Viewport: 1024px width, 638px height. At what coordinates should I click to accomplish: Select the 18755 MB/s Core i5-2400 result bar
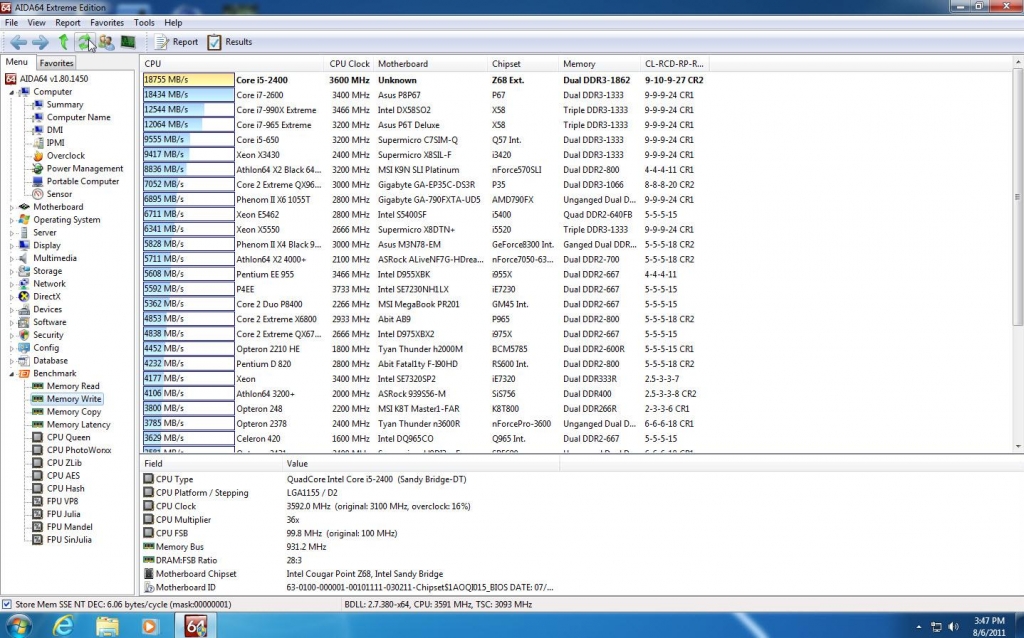[187, 80]
